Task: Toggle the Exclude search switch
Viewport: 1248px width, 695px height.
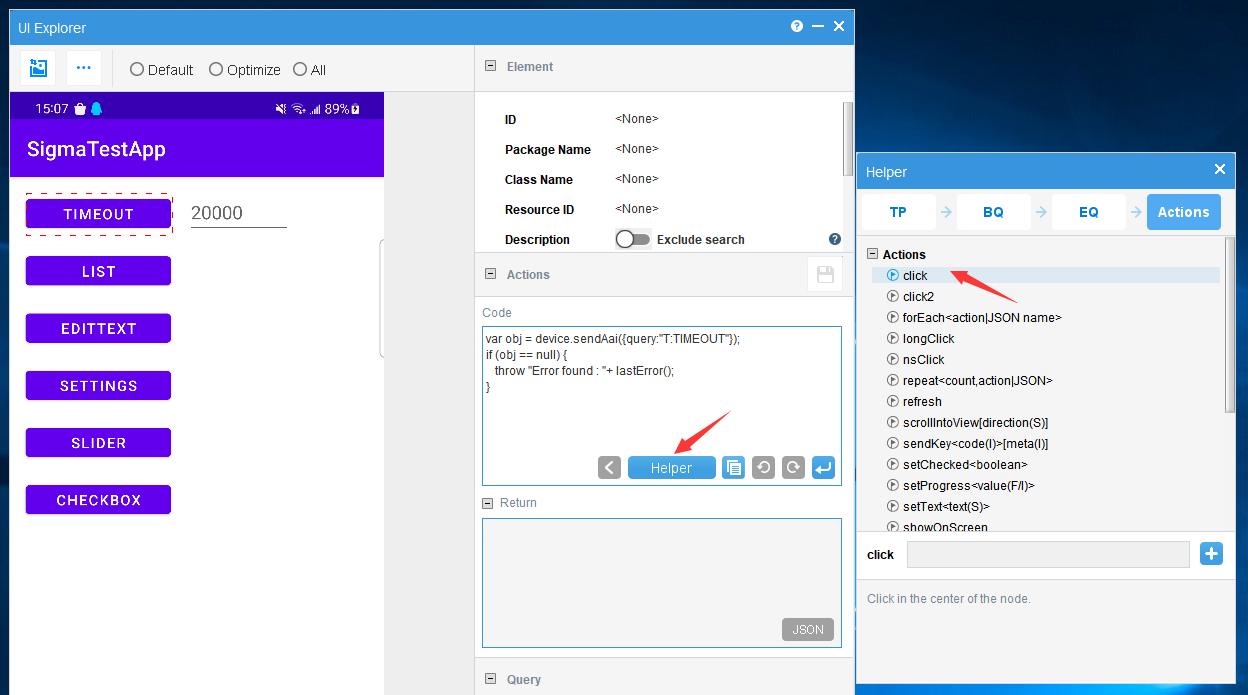Action: click(633, 240)
